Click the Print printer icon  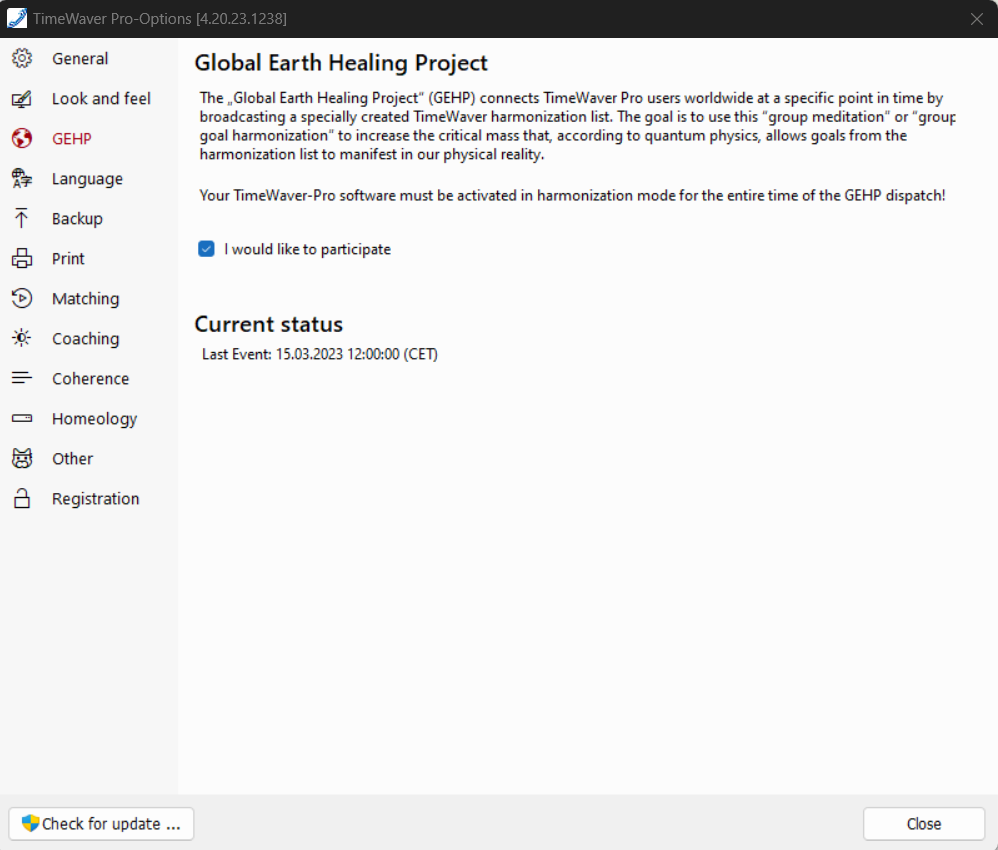click(x=22, y=259)
